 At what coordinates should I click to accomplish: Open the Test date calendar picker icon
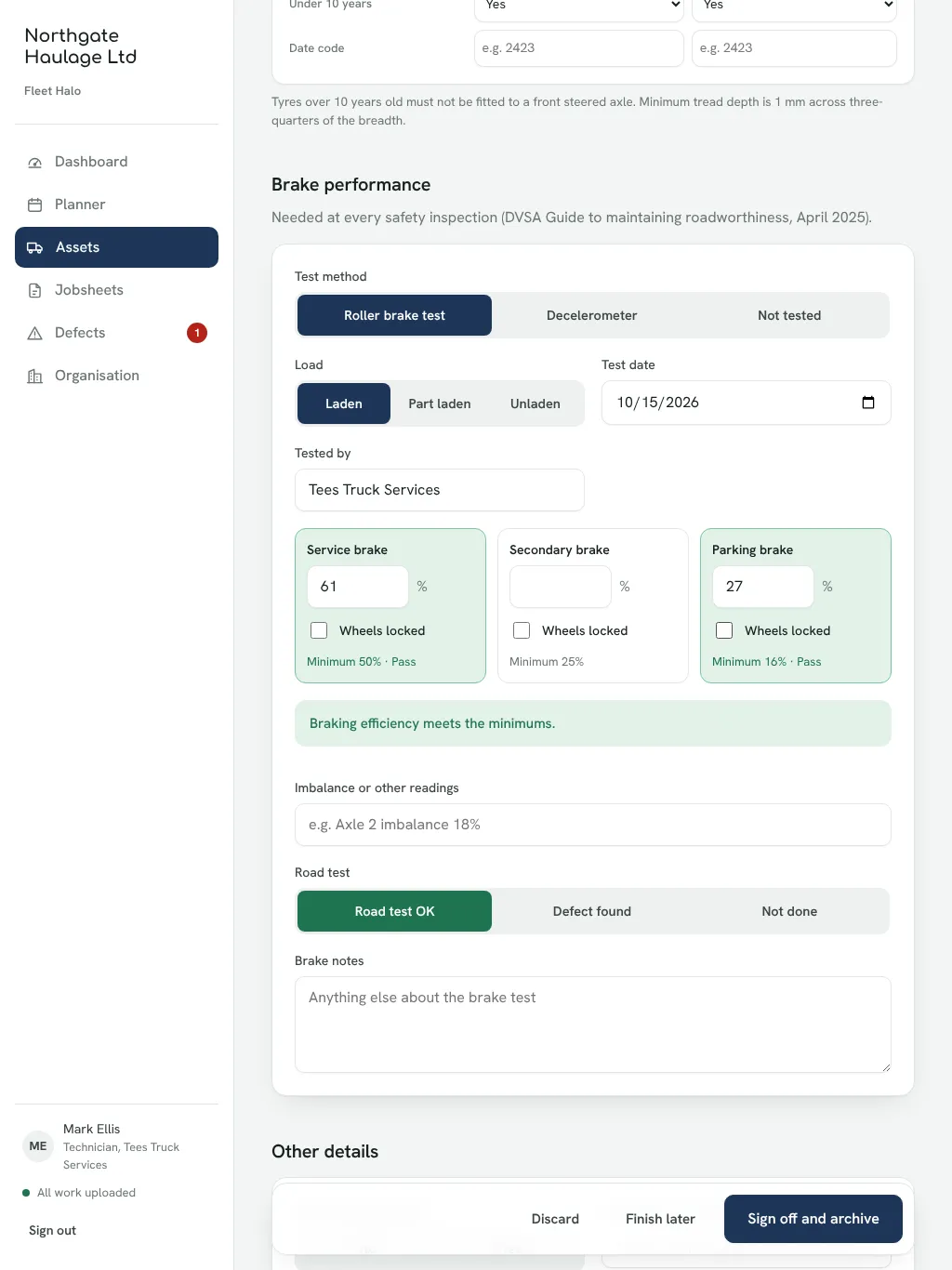868,403
